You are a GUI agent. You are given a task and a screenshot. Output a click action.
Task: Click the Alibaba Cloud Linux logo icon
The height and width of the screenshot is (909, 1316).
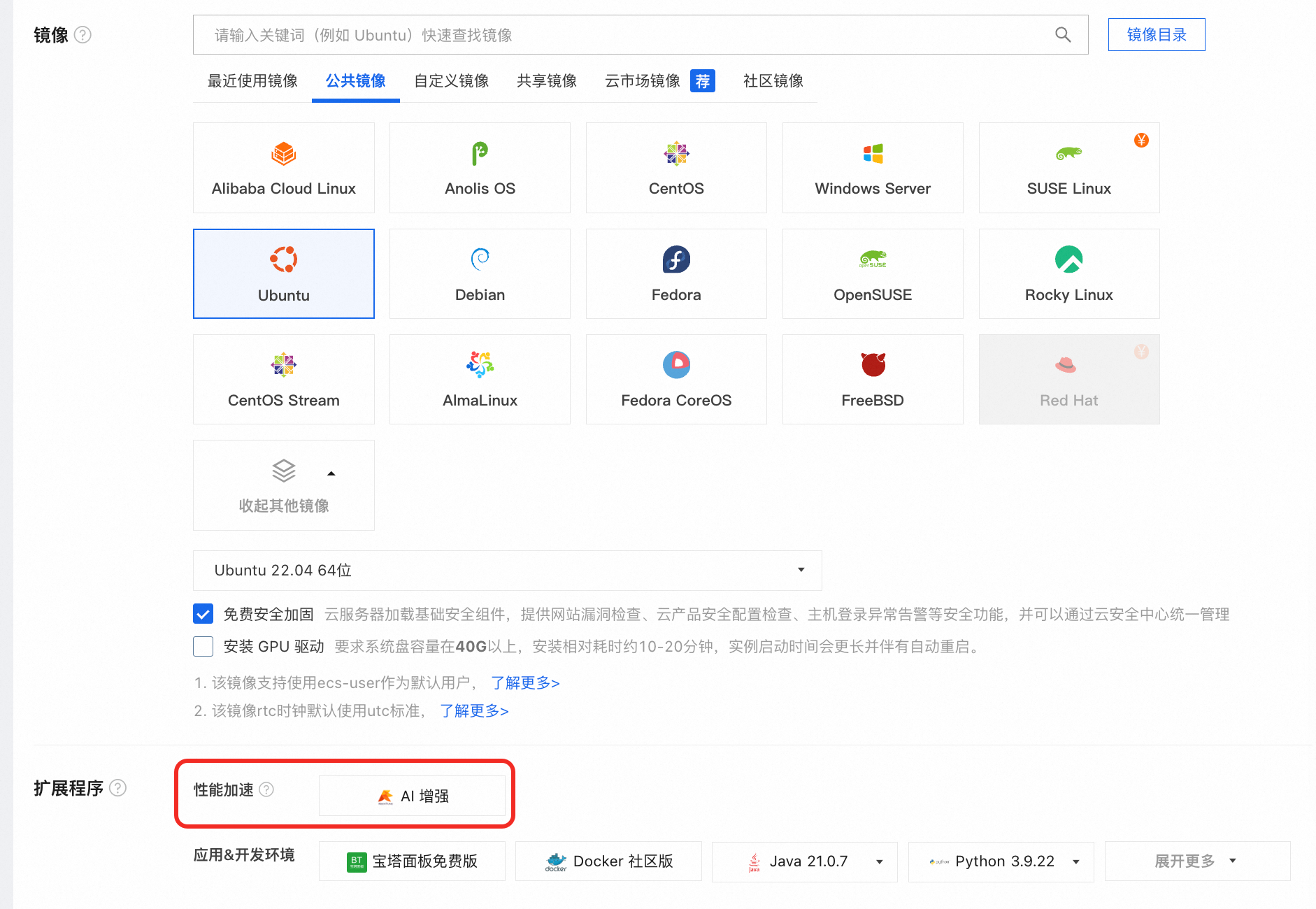(283, 153)
